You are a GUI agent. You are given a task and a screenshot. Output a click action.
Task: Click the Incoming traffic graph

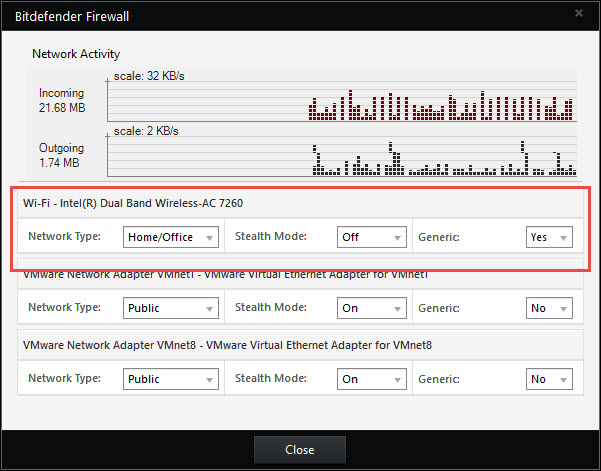click(x=342, y=101)
